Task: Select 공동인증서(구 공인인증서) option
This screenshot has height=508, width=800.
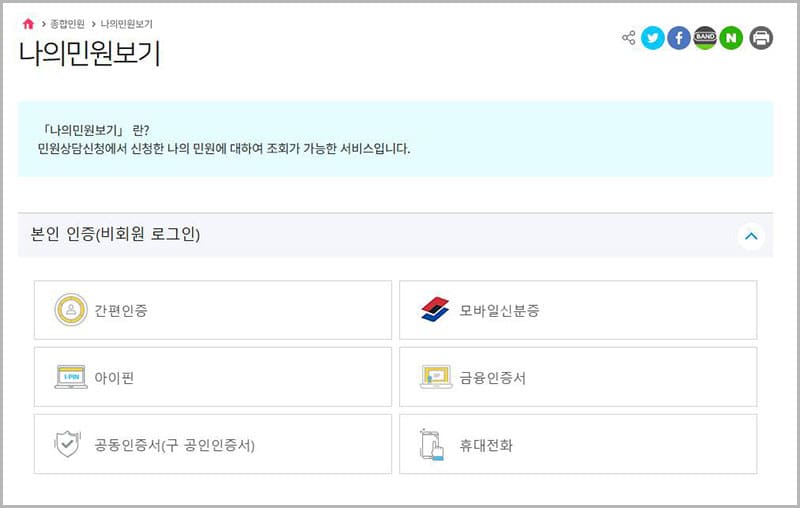Action: pyautogui.click(x=213, y=444)
